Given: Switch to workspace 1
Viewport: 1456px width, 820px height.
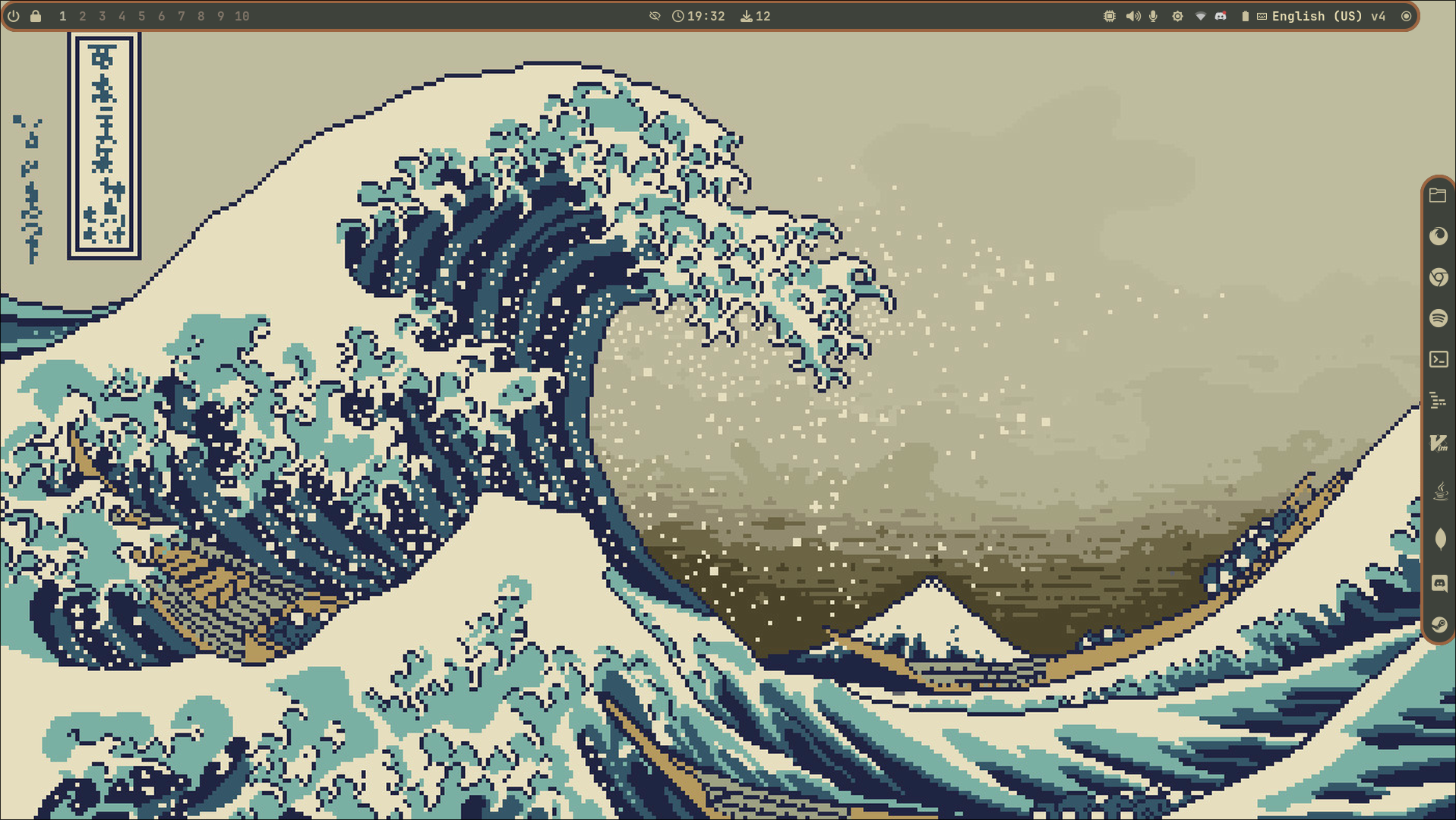Looking at the screenshot, I should click(x=62, y=16).
